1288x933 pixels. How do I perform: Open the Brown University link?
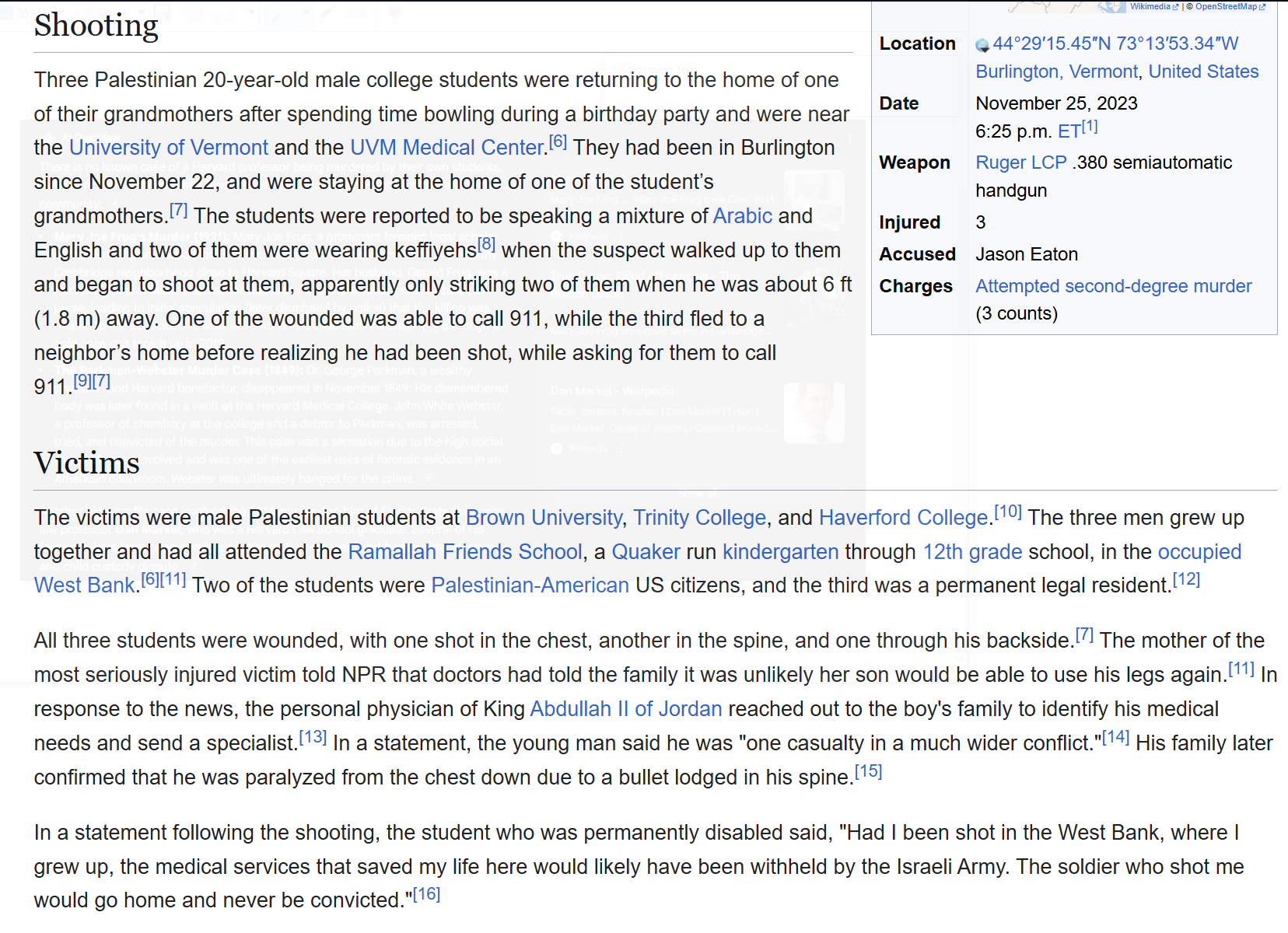point(544,518)
